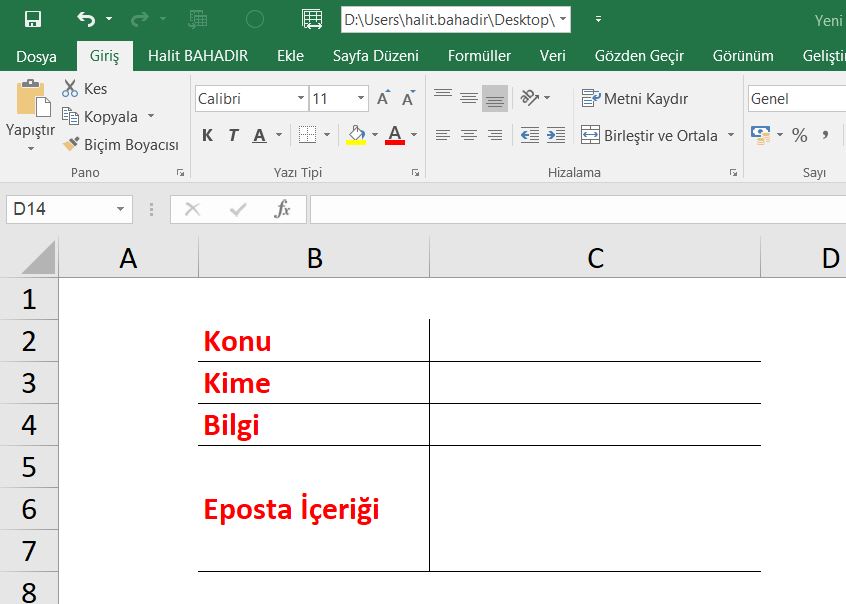
Task: Toggle bold K formatting
Action: coord(207,135)
